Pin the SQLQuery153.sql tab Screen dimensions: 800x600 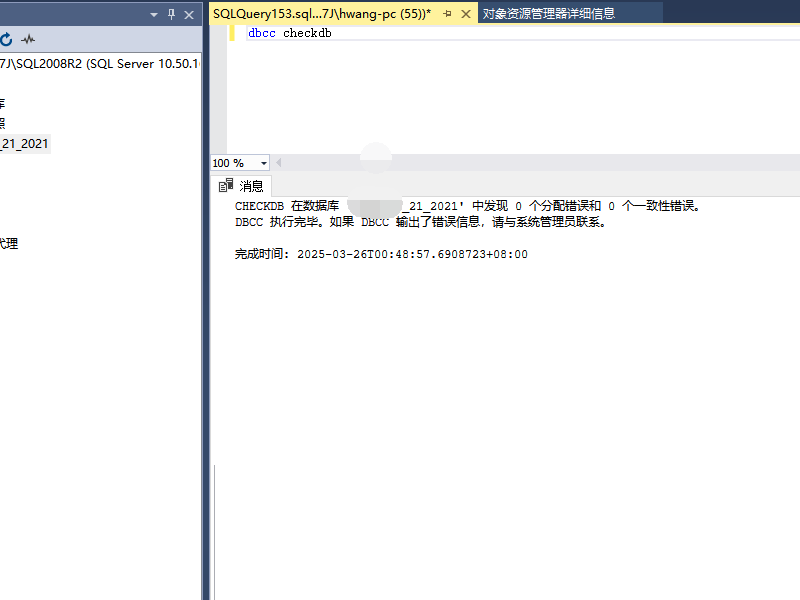point(447,14)
